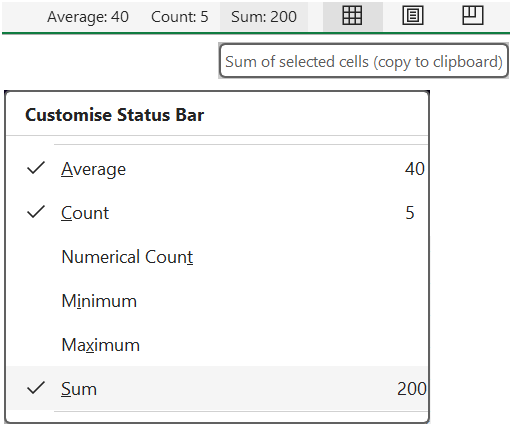This screenshot has width=510, height=424.
Task: Click the 40 value in the Average row
Action: pyautogui.click(x=415, y=169)
